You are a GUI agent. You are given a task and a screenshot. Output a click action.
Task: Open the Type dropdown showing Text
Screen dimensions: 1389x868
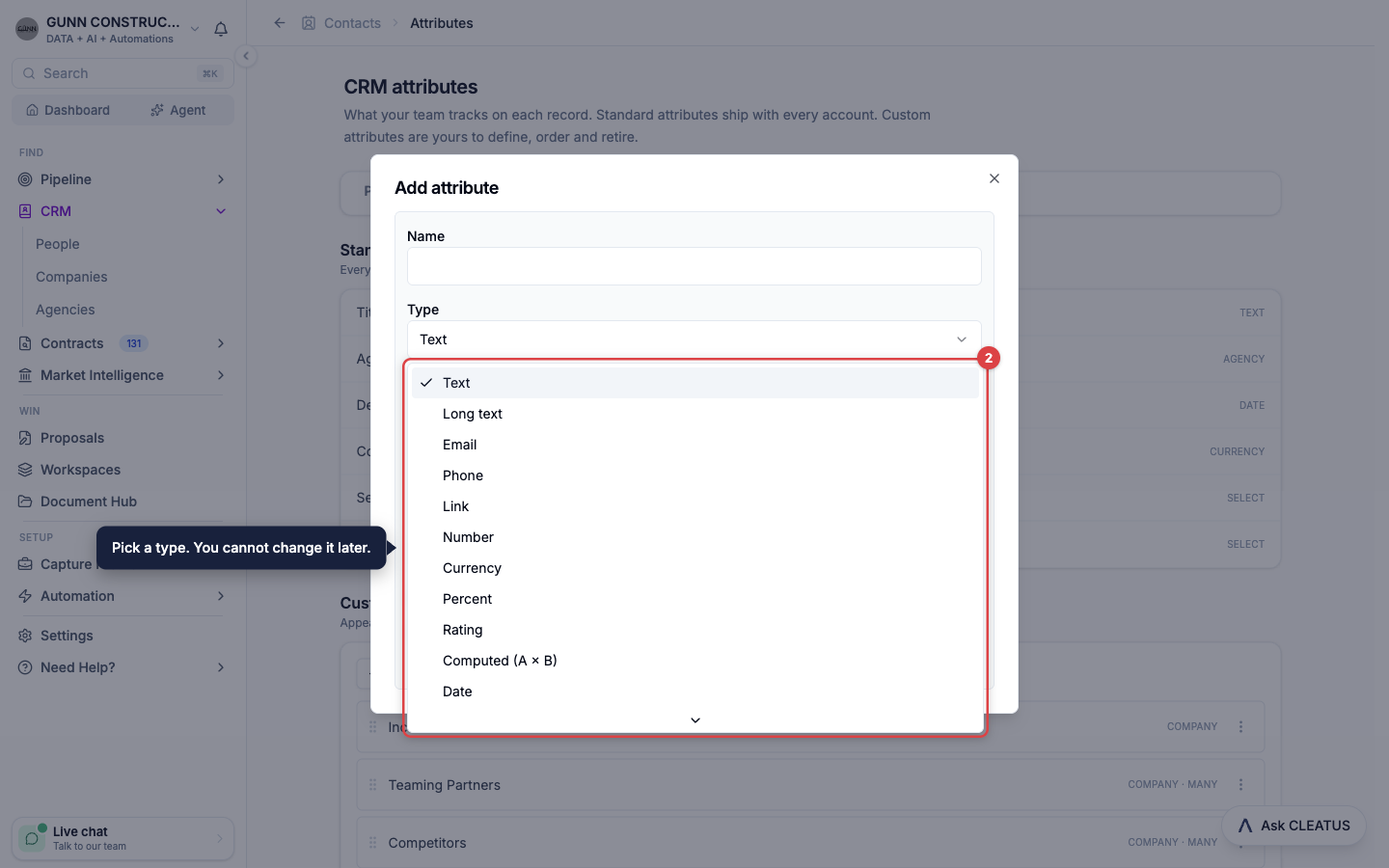pos(694,339)
